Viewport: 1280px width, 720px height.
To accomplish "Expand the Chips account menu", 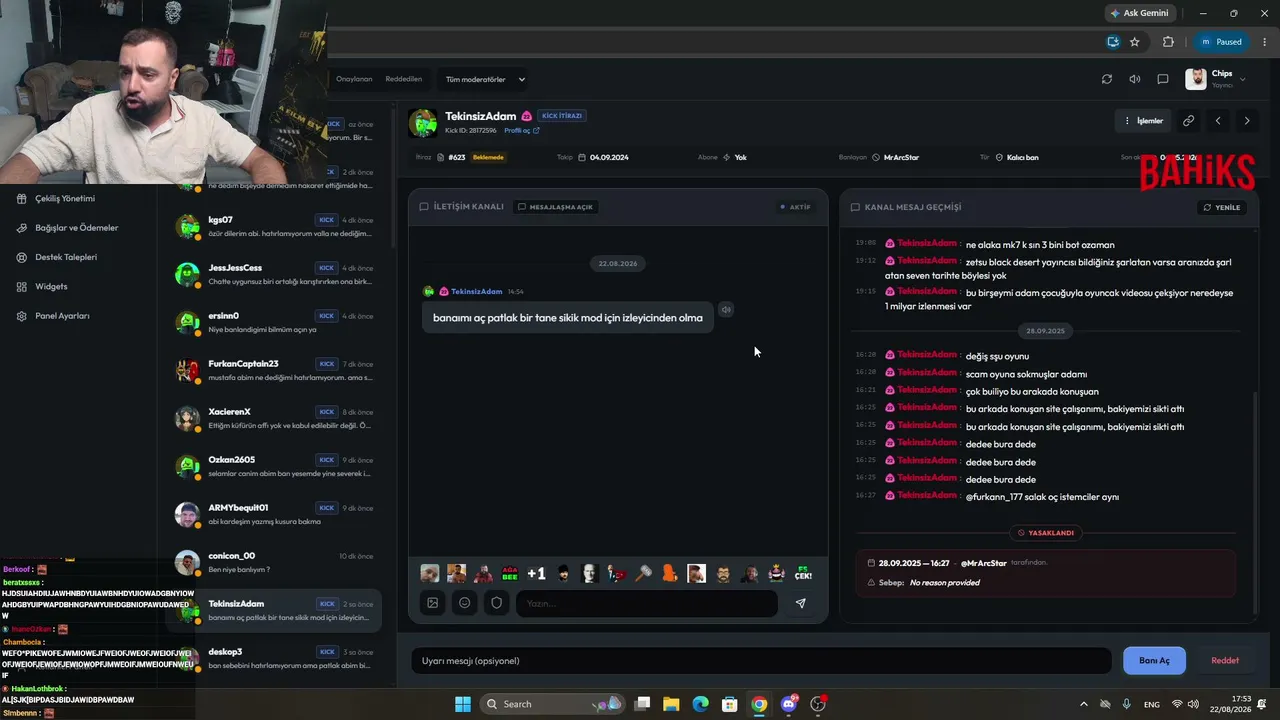I will point(1216,79).
